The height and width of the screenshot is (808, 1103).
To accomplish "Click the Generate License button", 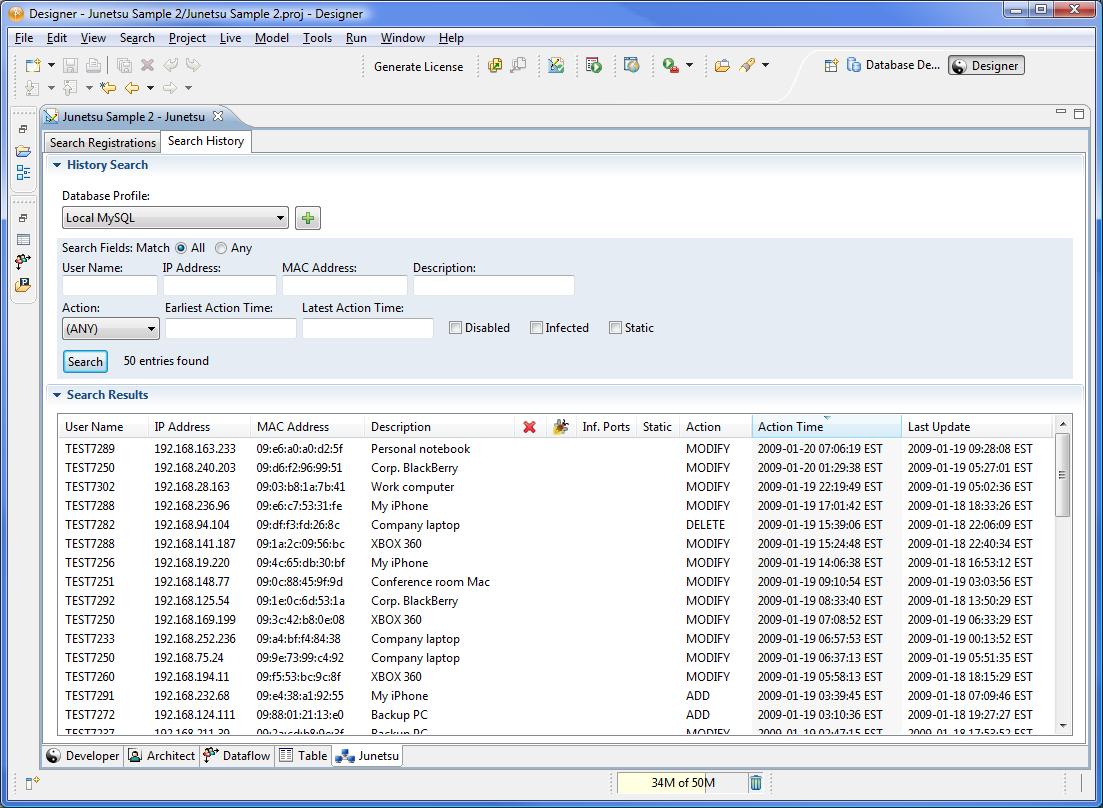I will [x=418, y=67].
